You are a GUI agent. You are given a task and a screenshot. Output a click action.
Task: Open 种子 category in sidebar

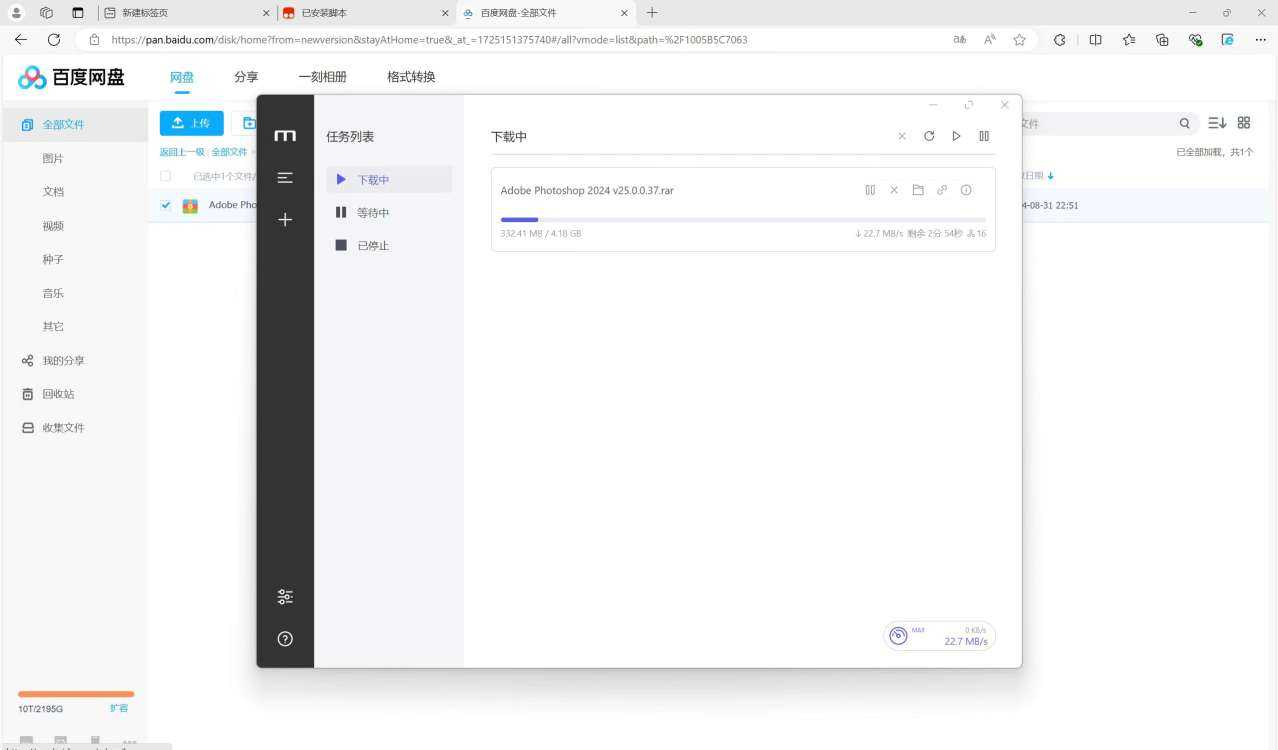53,260
